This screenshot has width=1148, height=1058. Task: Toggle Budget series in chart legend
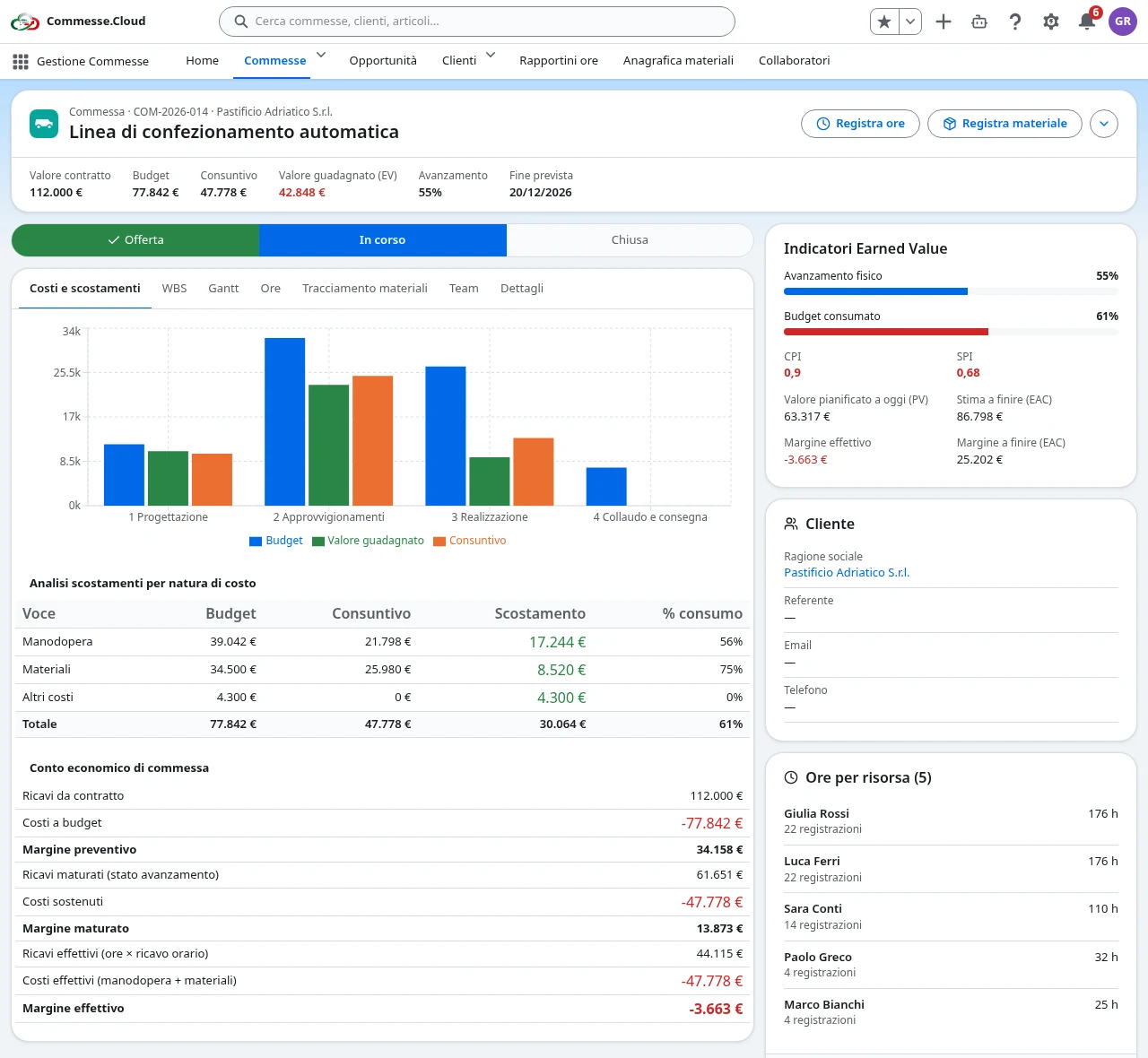[x=276, y=541]
